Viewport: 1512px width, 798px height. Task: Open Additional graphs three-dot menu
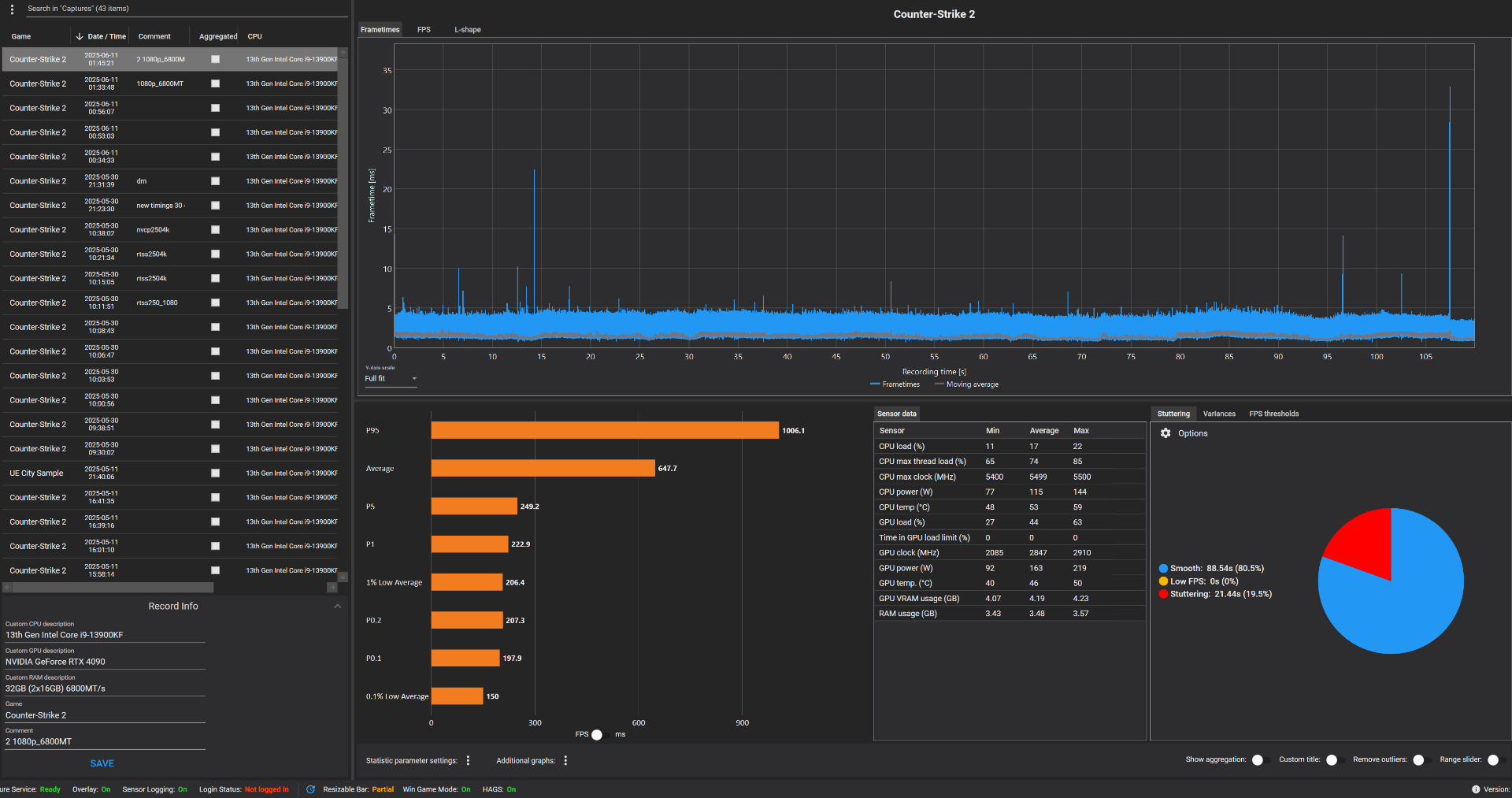(x=565, y=760)
